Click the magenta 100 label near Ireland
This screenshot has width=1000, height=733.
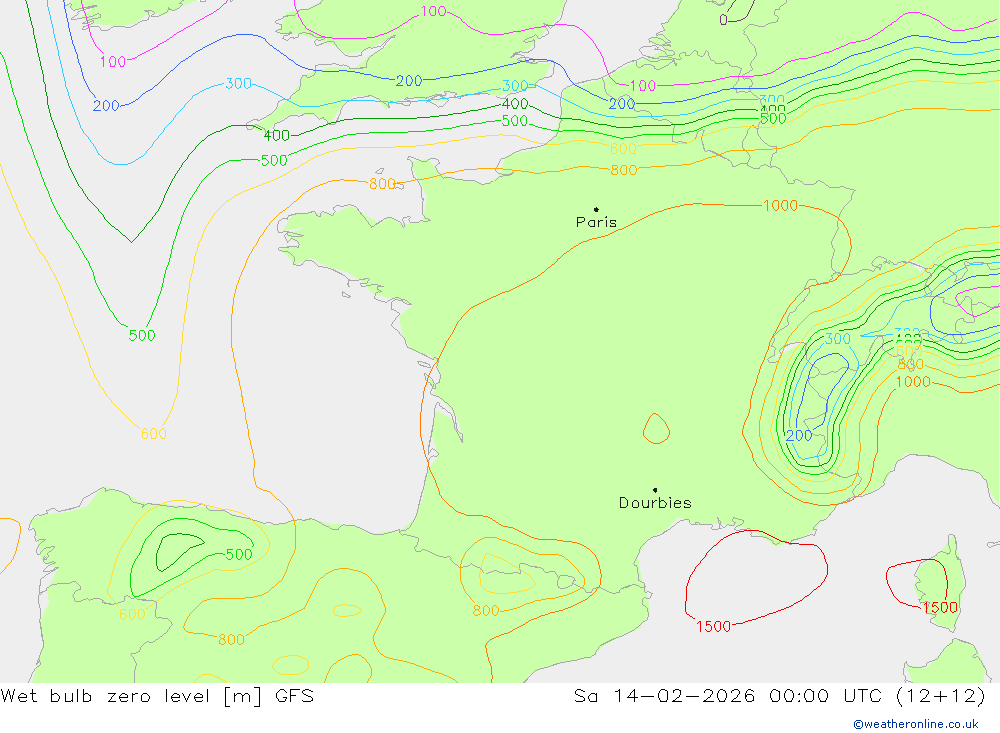(x=113, y=62)
